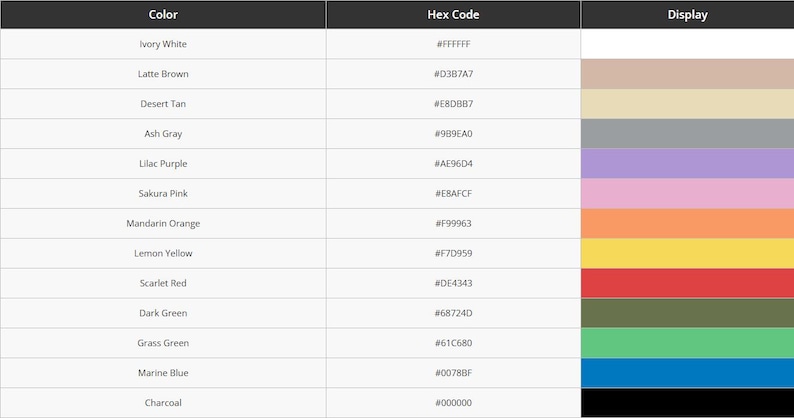Select the Dark Green color name
Viewport: 794px width, 418px height.
(163, 313)
